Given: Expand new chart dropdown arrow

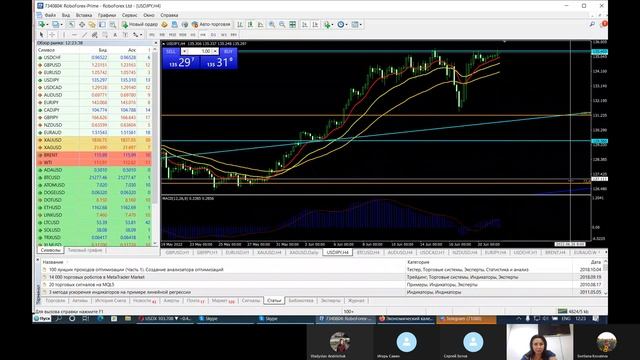Looking at the screenshot, I should click(47, 24).
